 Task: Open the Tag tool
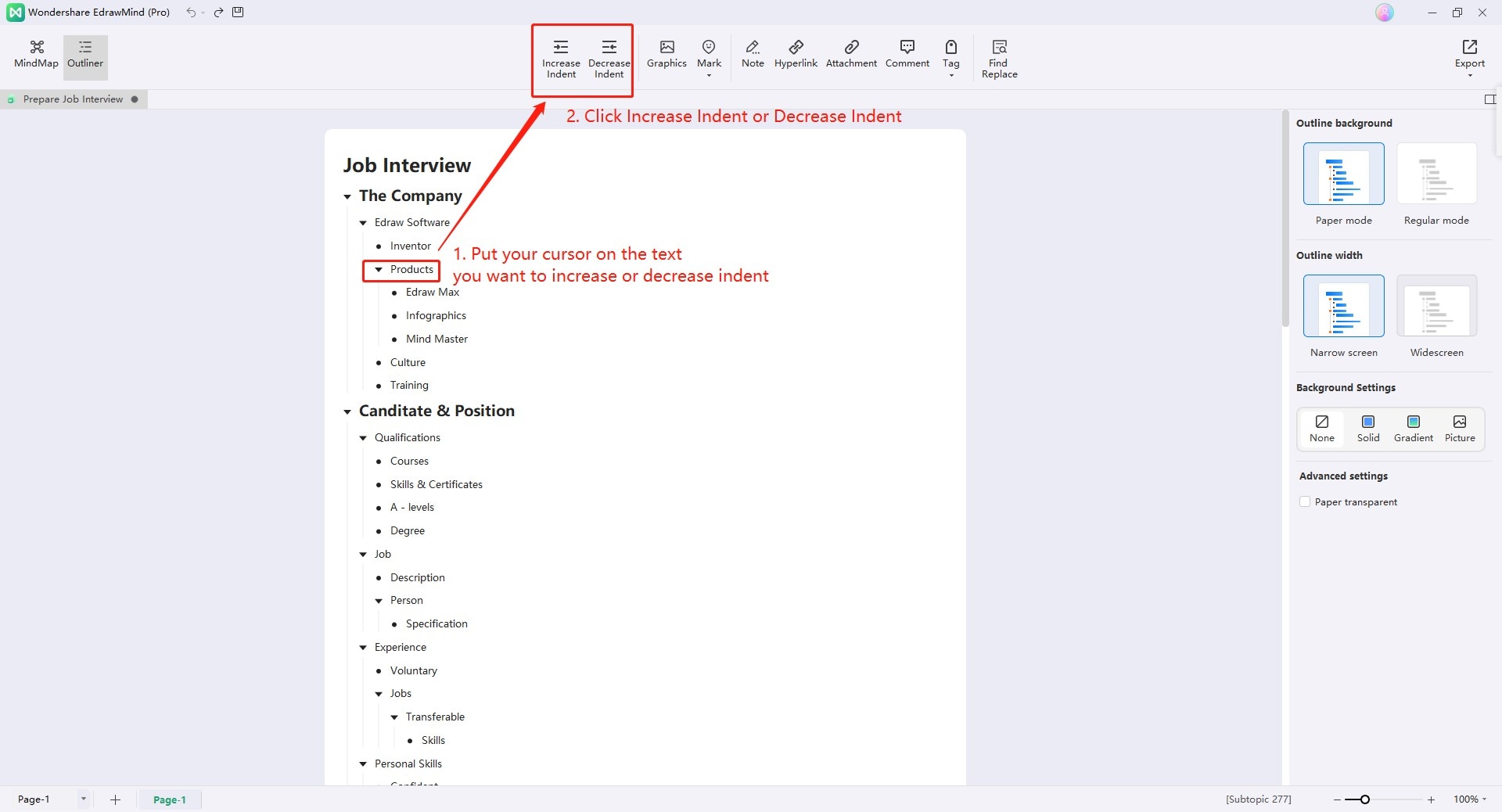[x=951, y=58]
